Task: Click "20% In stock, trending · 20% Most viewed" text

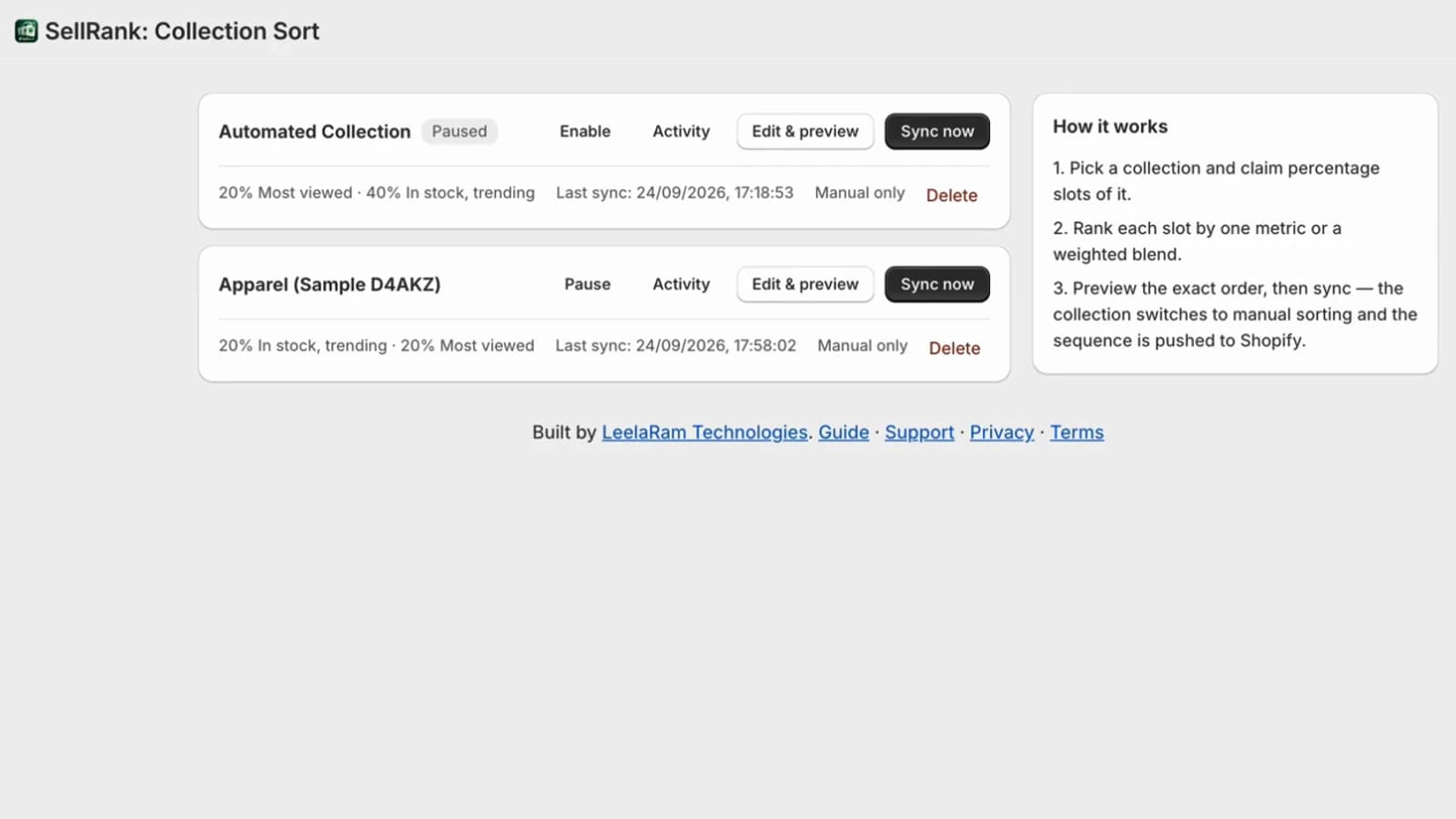Action: [377, 346]
